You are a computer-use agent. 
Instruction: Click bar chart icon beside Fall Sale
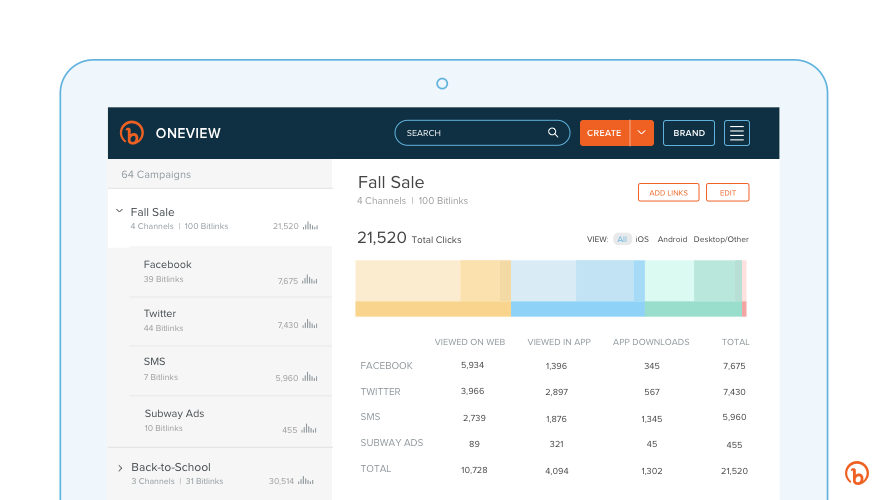click(311, 226)
